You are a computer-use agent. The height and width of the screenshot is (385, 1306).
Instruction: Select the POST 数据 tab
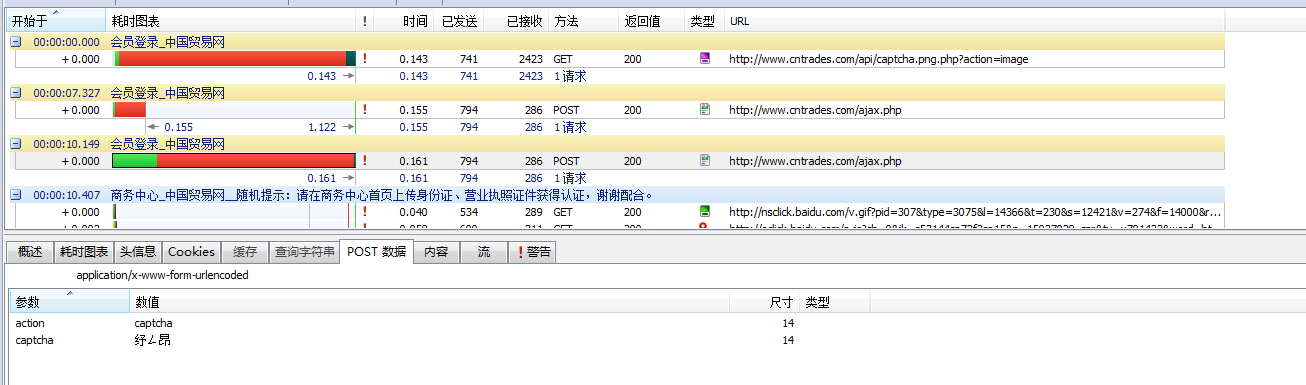[x=376, y=251]
